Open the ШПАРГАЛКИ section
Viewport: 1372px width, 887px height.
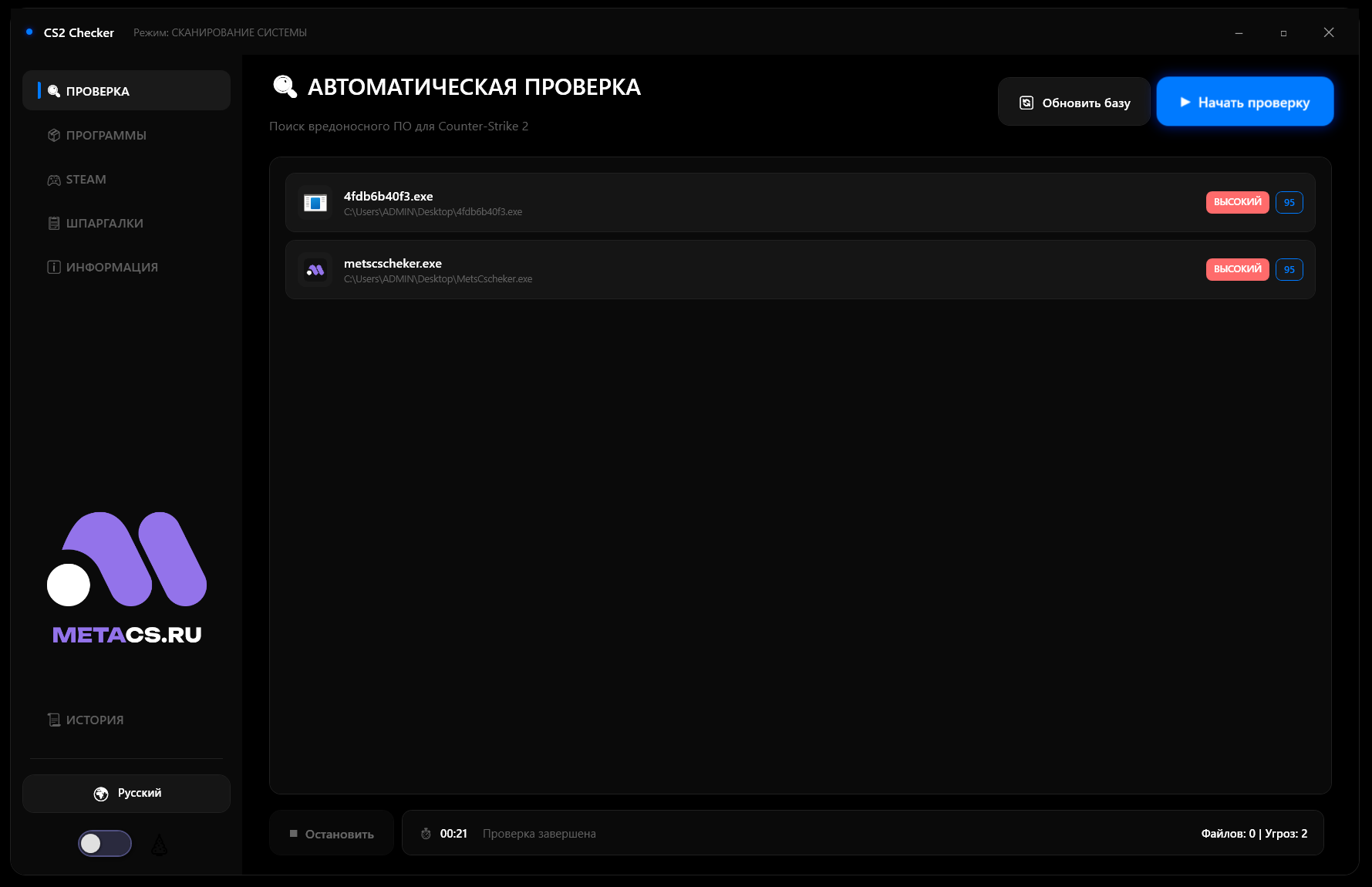[x=104, y=224]
